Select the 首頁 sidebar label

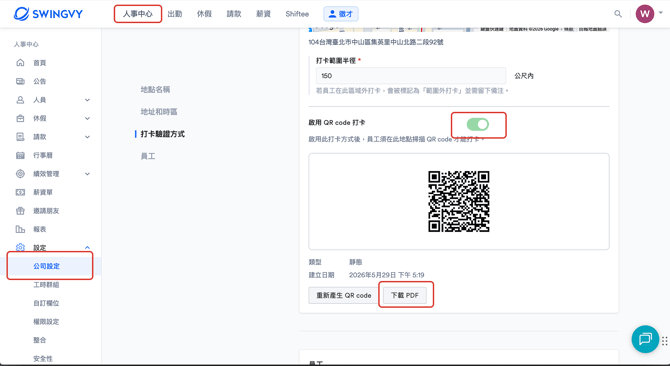[40, 63]
